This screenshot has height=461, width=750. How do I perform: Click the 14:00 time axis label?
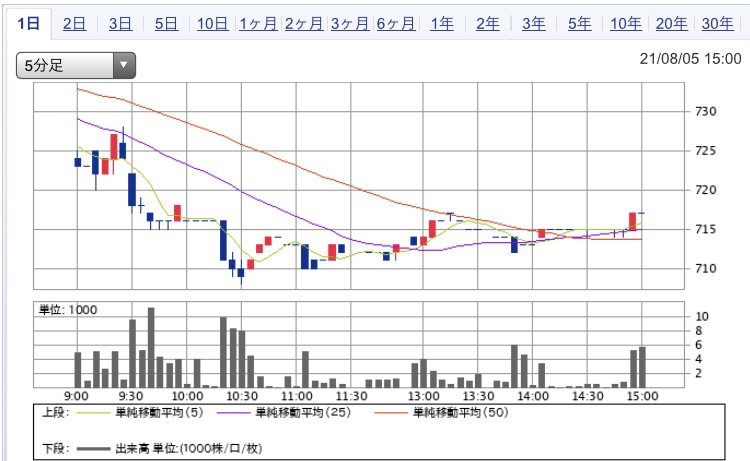pyautogui.click(x=533, y=396)
